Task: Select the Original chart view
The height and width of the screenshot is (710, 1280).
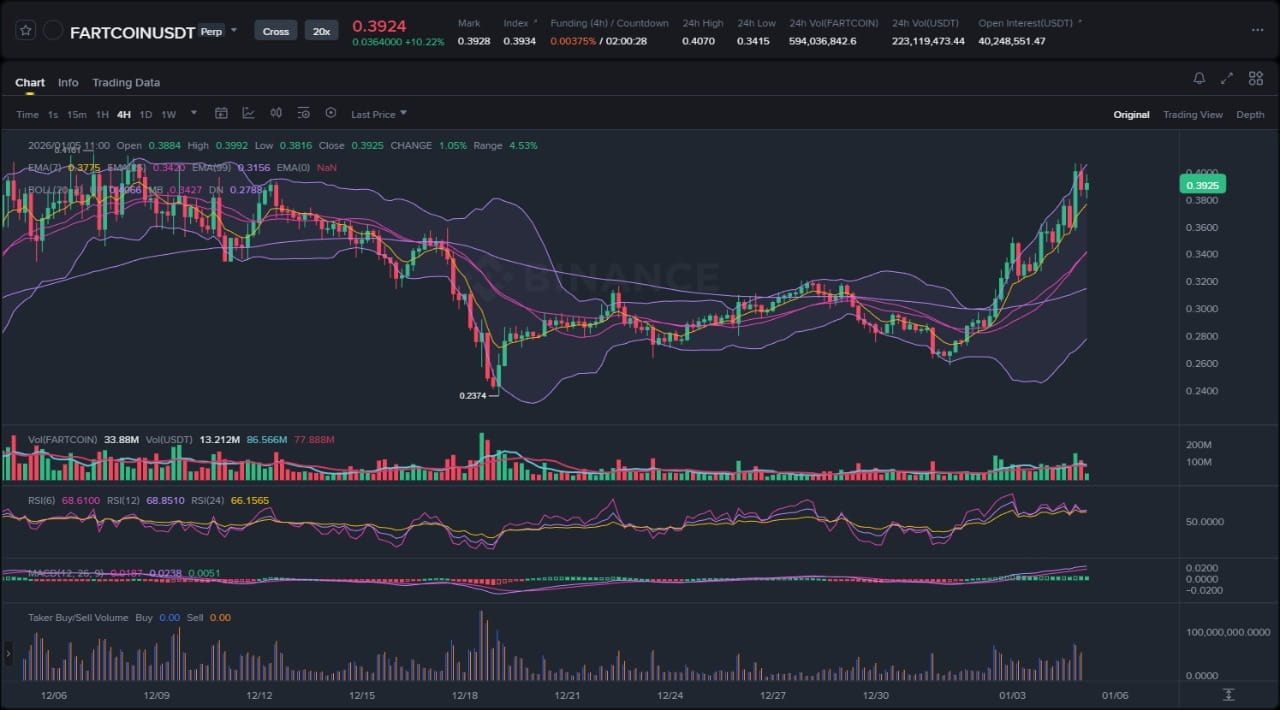Action: coord(1131,114)
